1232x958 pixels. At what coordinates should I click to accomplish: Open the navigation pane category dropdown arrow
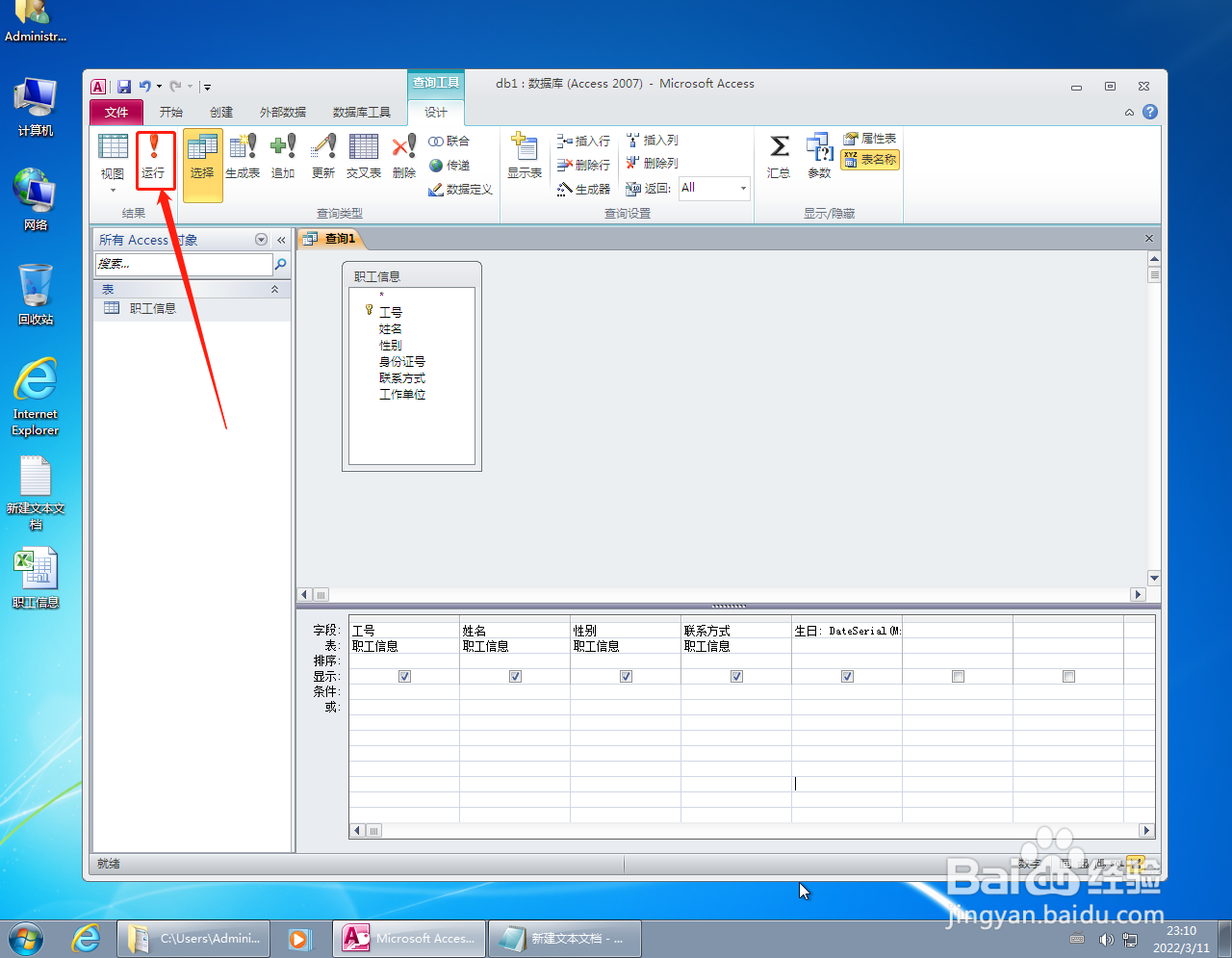coord(261,240)
